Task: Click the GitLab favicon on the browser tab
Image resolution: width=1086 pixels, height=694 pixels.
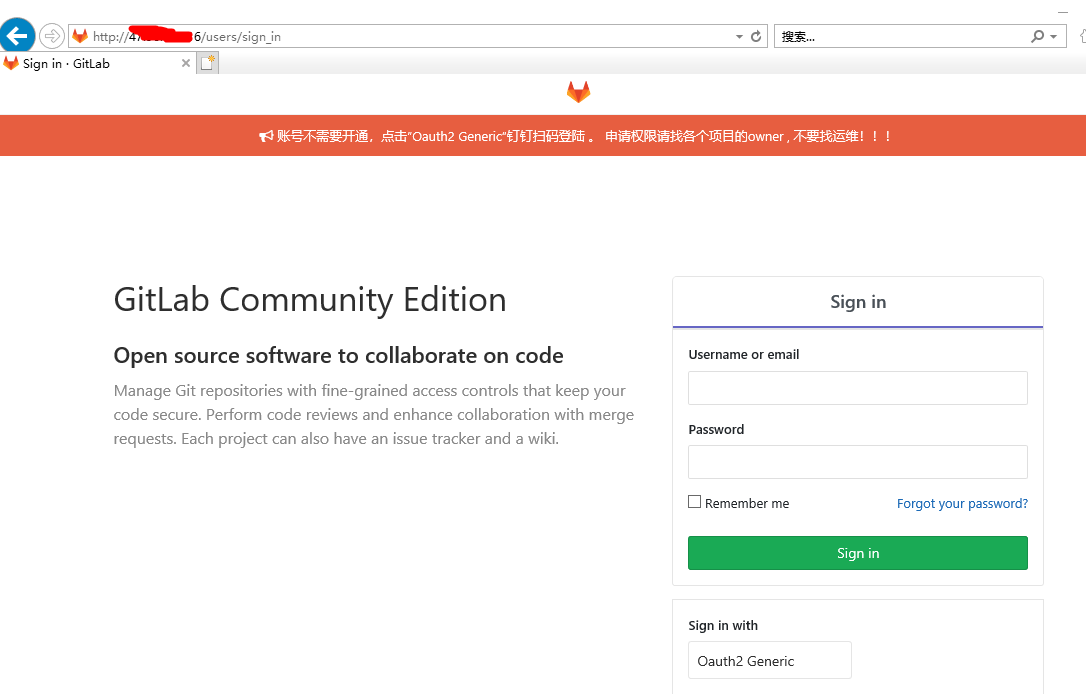Action: pos(11,63)
